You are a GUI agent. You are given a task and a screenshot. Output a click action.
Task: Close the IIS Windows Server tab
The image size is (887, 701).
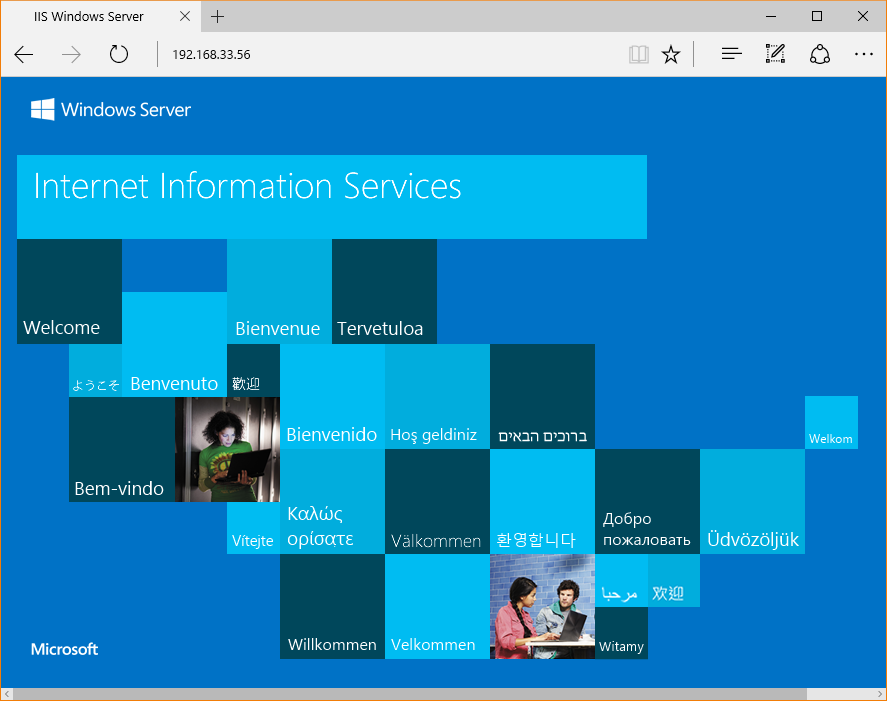coord(185,16)
